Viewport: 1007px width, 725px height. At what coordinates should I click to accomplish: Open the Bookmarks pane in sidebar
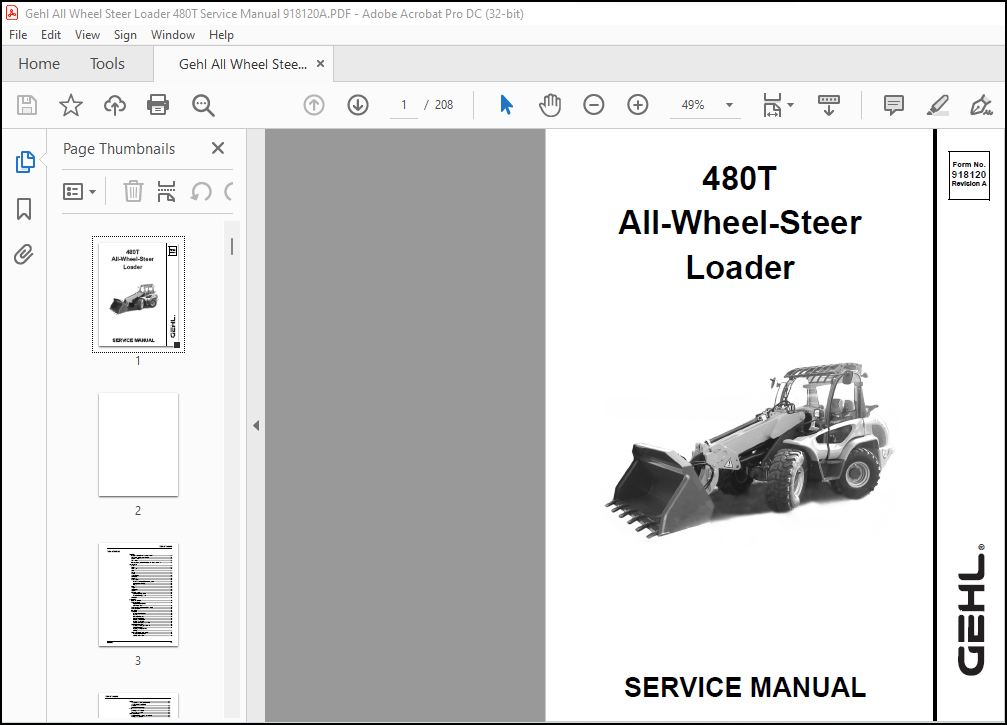tap(24, 209)
